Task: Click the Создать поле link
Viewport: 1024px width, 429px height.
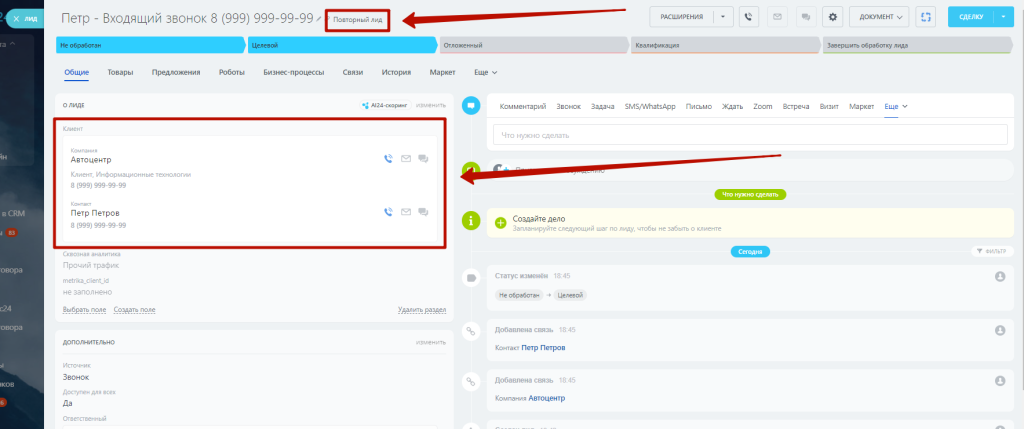Action: (135, 310)
